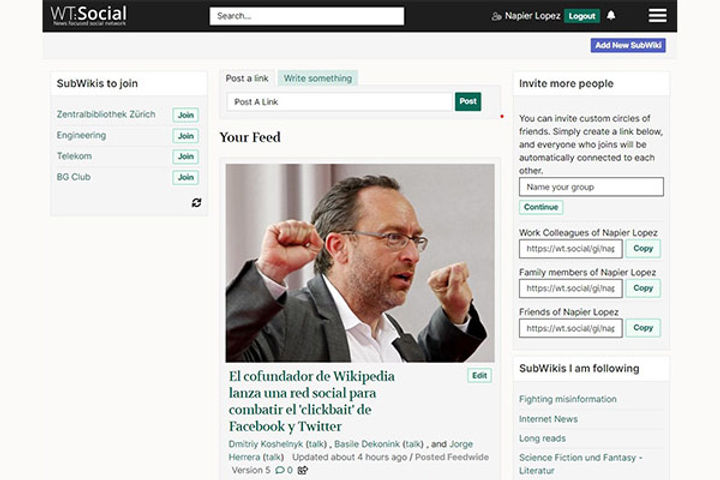Screen dimensions: 720x480
Task: Edit the Wikipedia cofounder post
Action: pos(479,376)
